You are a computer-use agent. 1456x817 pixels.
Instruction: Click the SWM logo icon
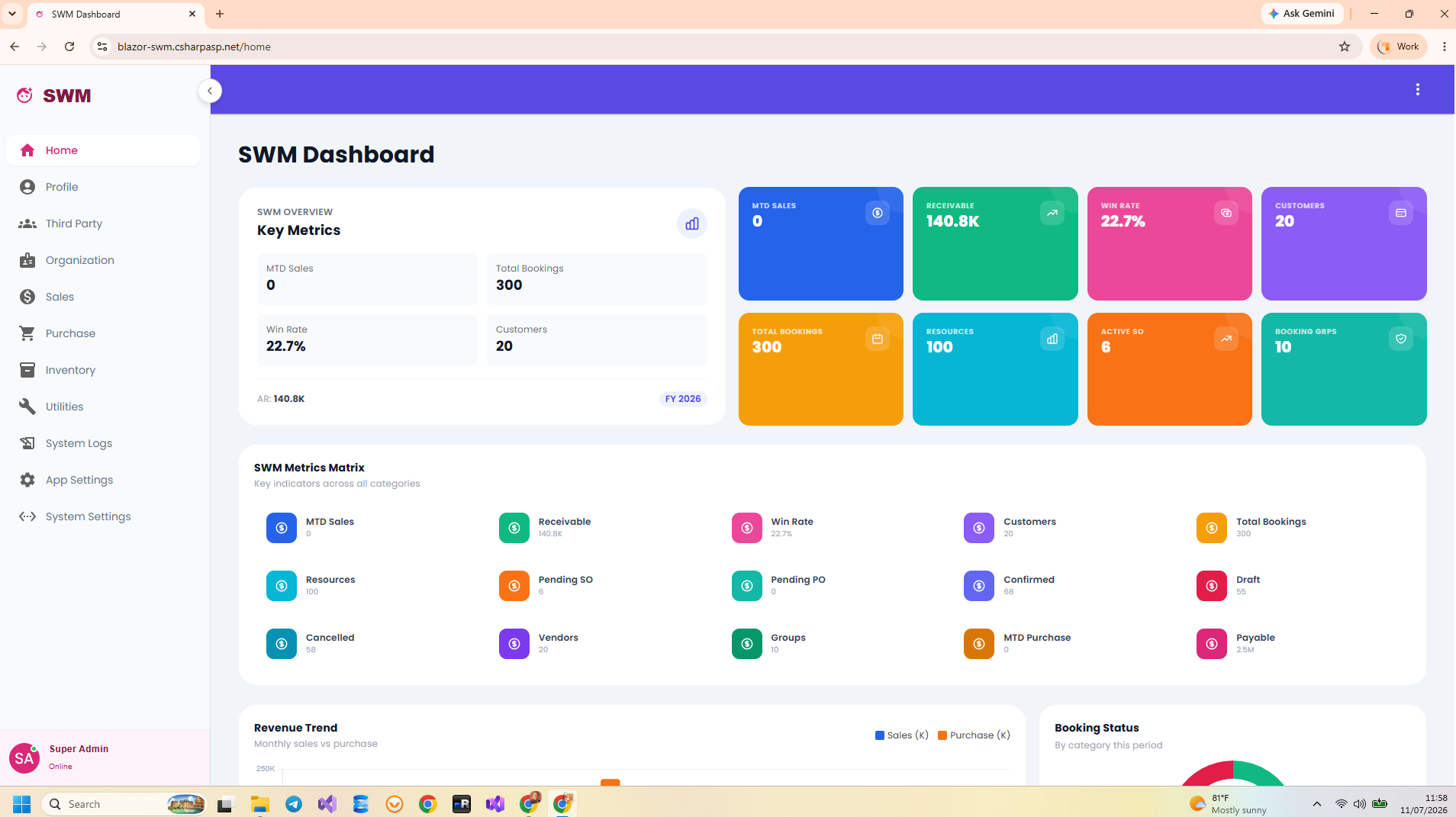click(x=25, y=95)
